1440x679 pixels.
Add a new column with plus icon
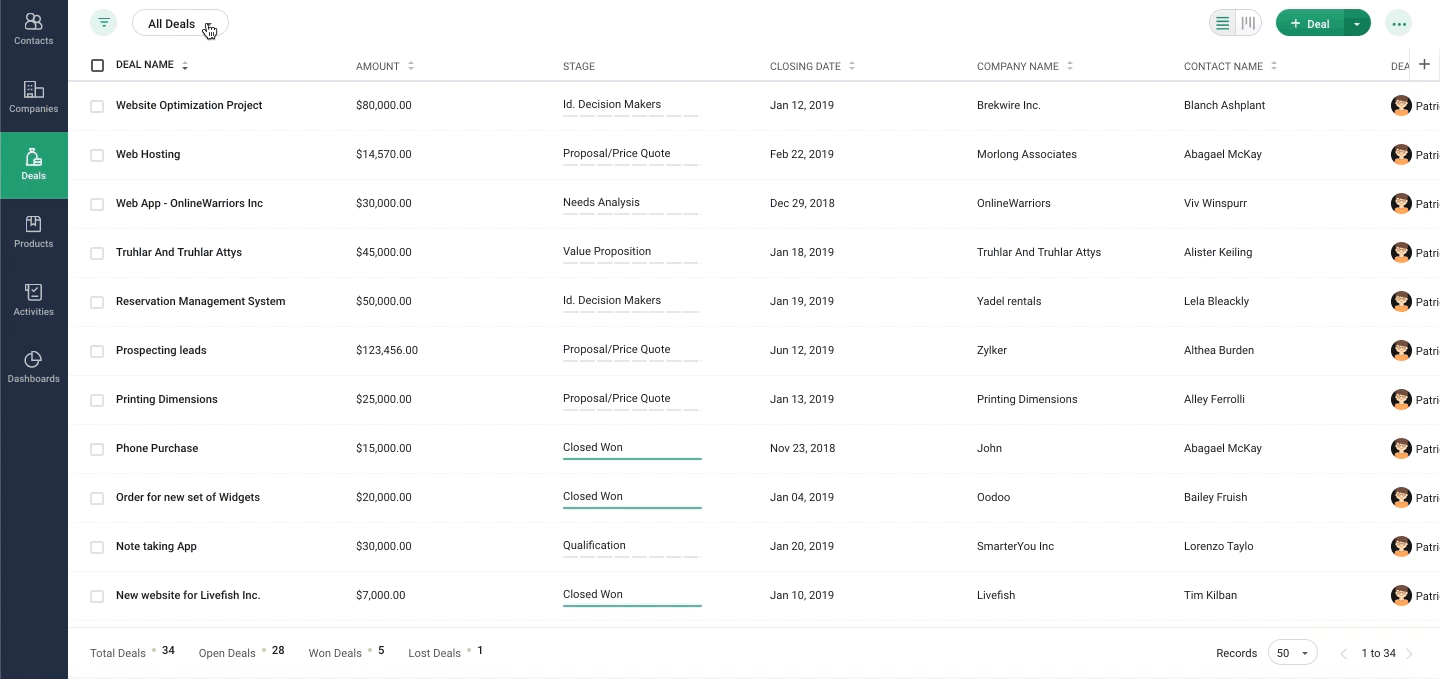click(1424, 64)
